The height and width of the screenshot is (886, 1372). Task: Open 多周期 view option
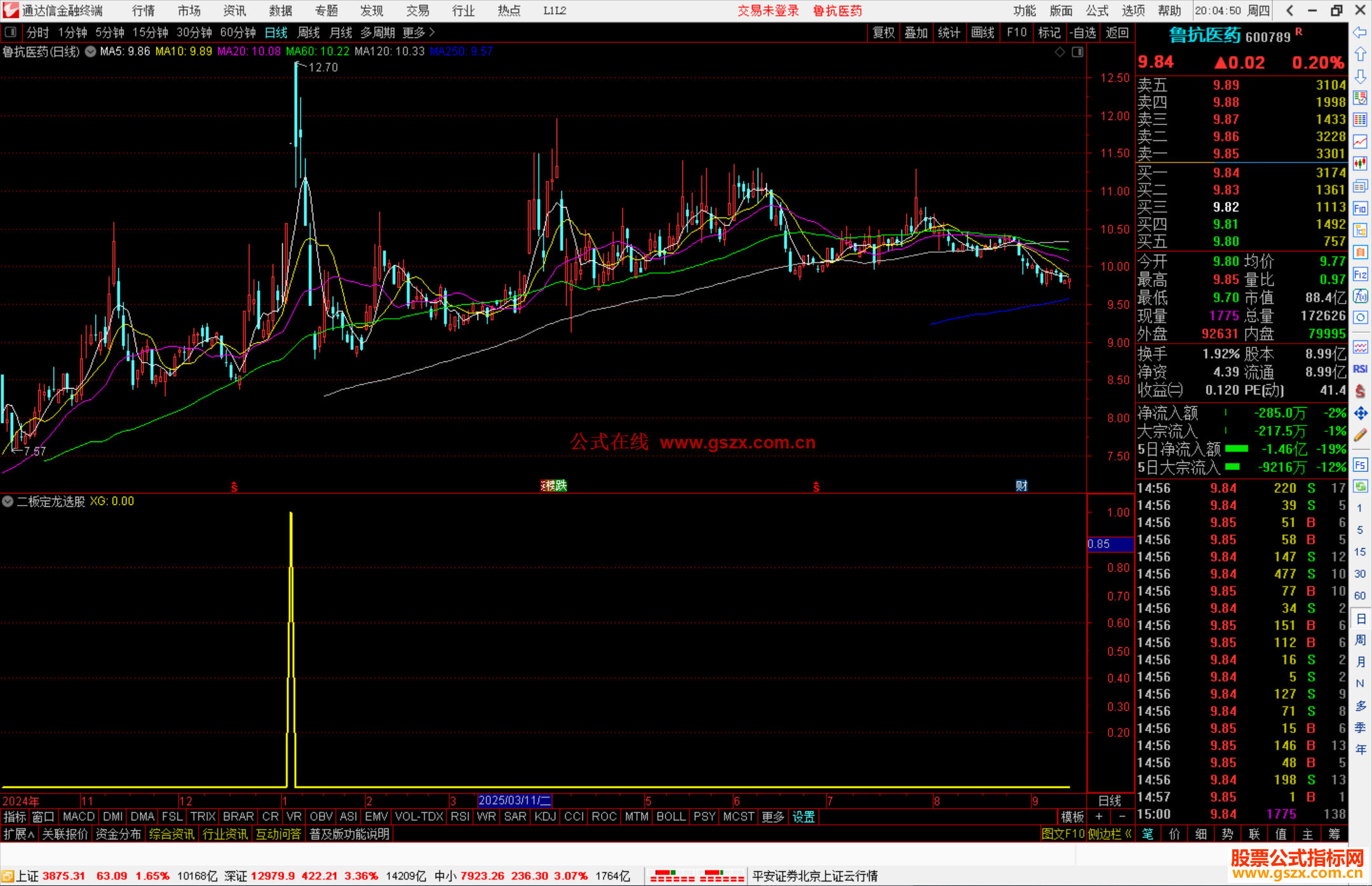pyautogui.click(x=378, y=32)
